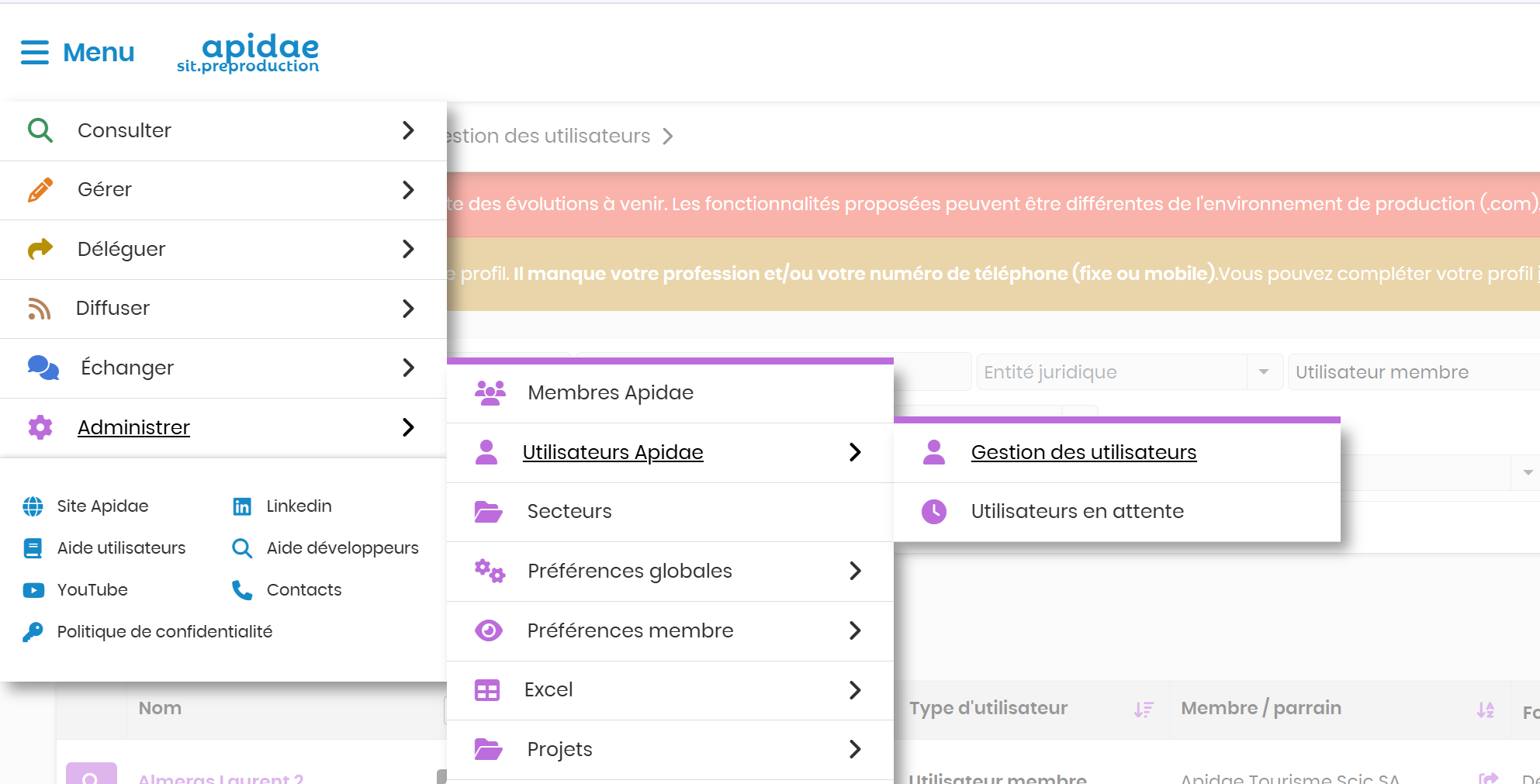The image size is (1540, 784).
Task: Click the YouTube play icon
Action: click(33, 590)
